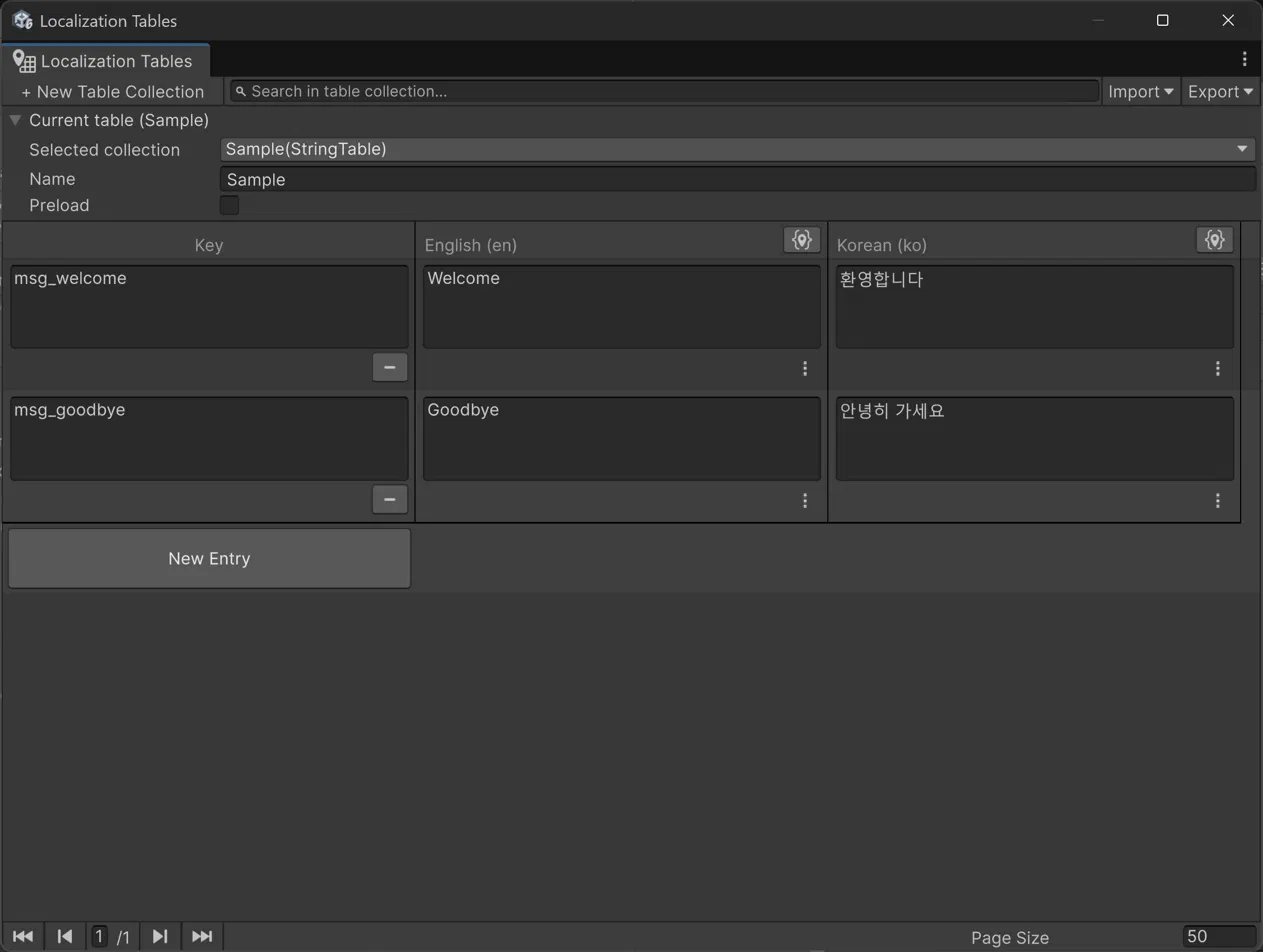Screen dimensions: 1263x952
Task: Remove the msg_goodbye entry with minus button
Action: [390, 499]
